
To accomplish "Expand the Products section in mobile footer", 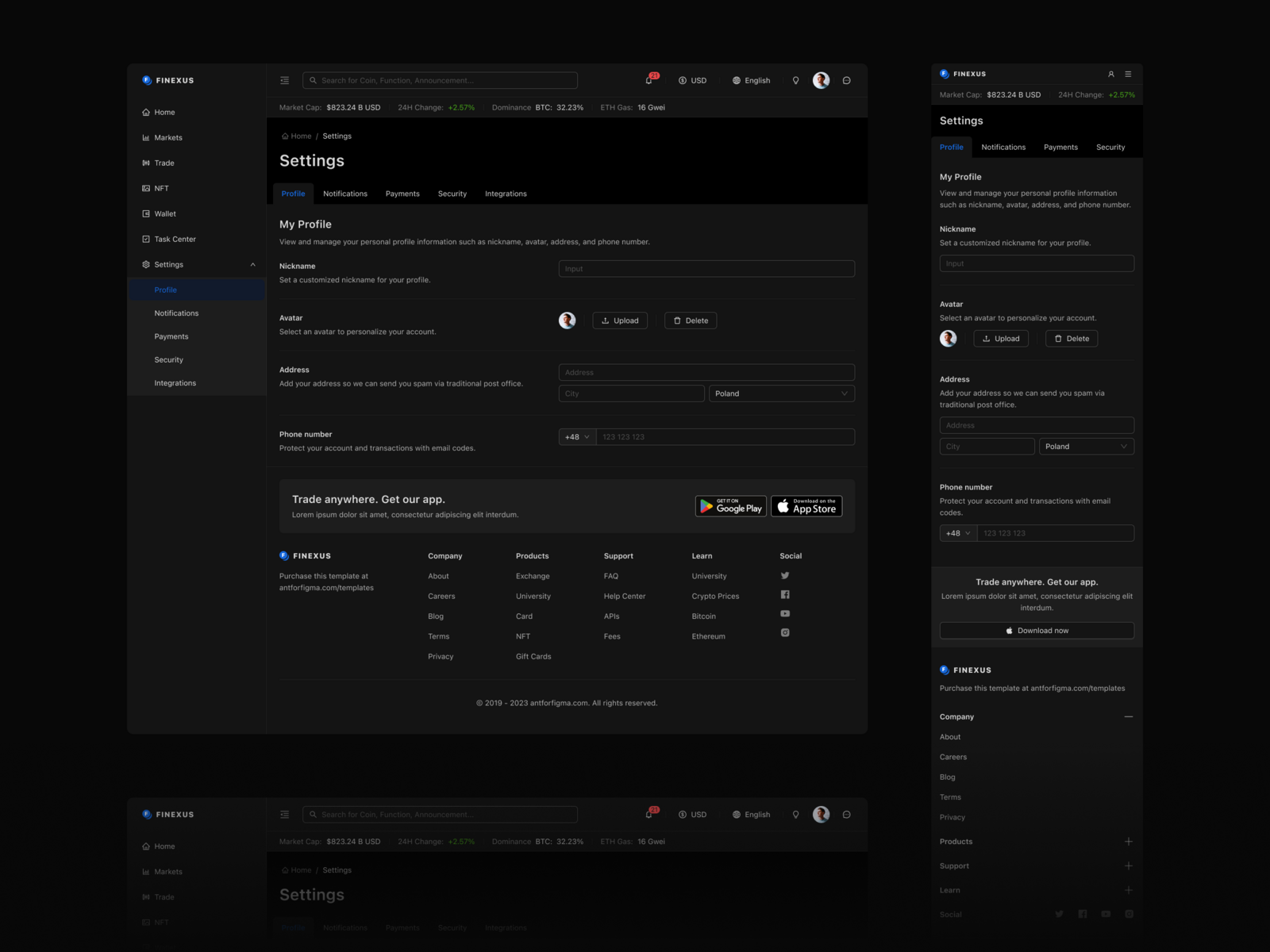I will [x=1129, y=841].
